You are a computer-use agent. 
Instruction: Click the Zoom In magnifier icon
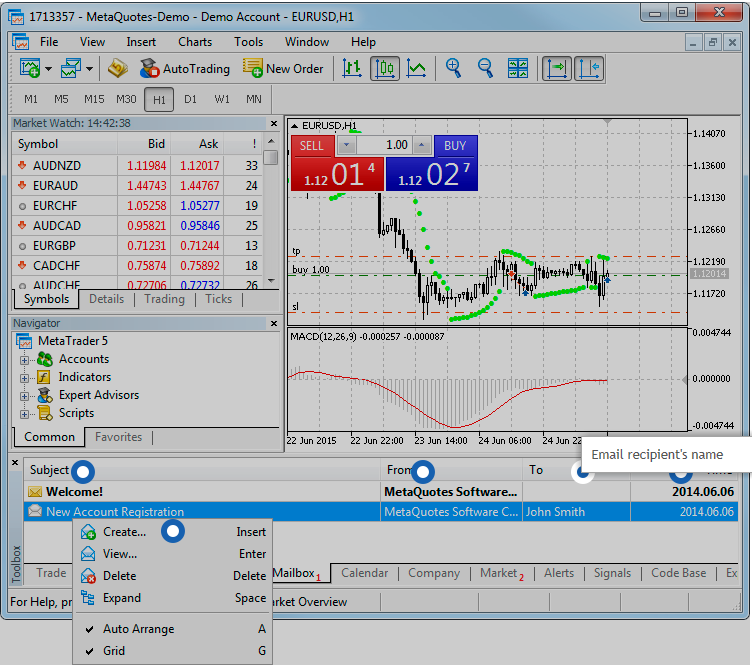pyautogui.click(x=453, y=69)
